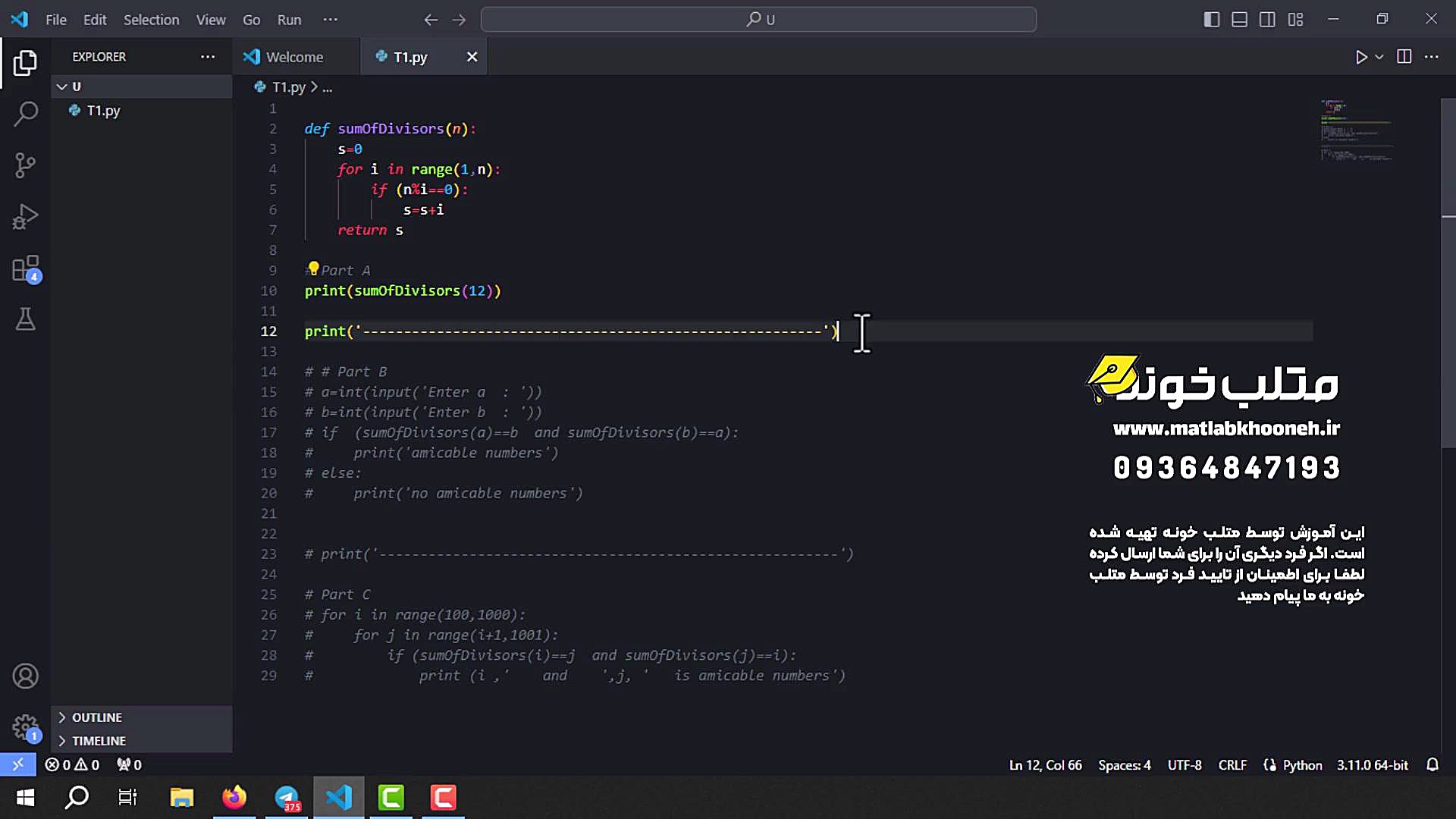This screenshot has height=819, width=1456.
Task: Click the ports forwarded status item
Action: click(x=129, y=764)
